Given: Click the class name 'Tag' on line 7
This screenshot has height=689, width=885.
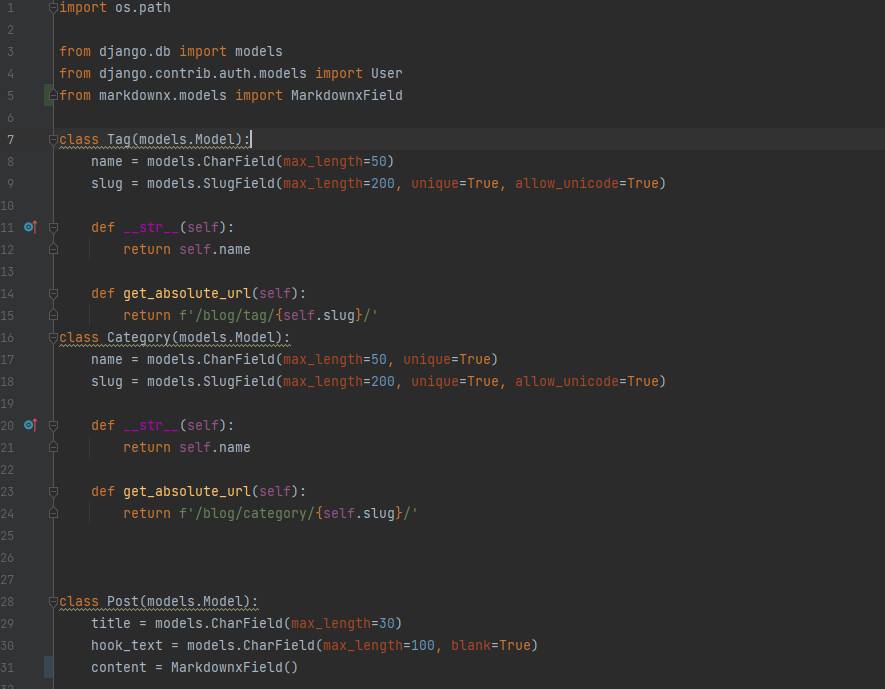Looking at the screenshot, I should (x=119, y=139).
